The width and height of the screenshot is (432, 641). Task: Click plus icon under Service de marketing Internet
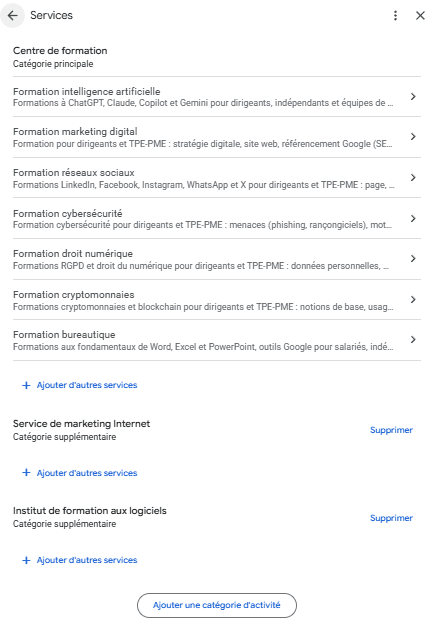(x=26, y=473)
